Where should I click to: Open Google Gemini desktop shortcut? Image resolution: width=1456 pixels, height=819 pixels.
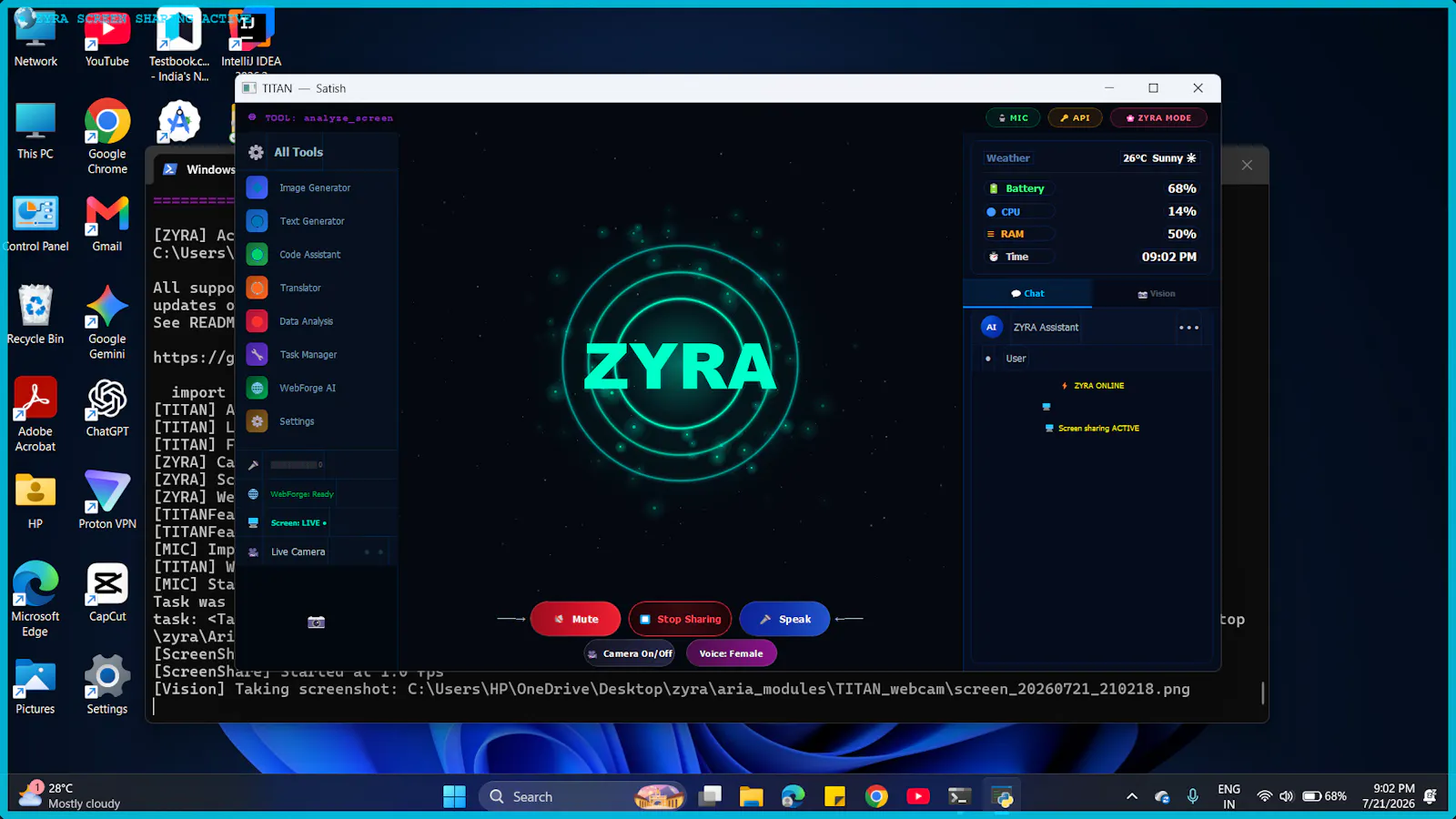[107, 322]
